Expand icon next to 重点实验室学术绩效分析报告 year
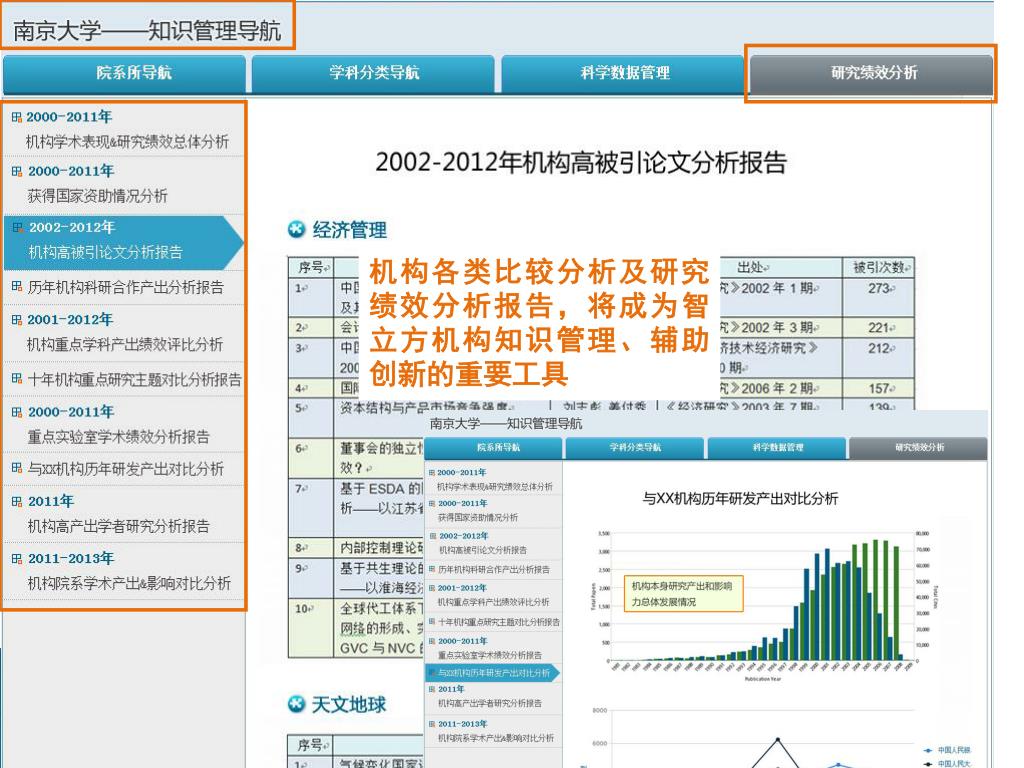 click(x=17, y=413)
